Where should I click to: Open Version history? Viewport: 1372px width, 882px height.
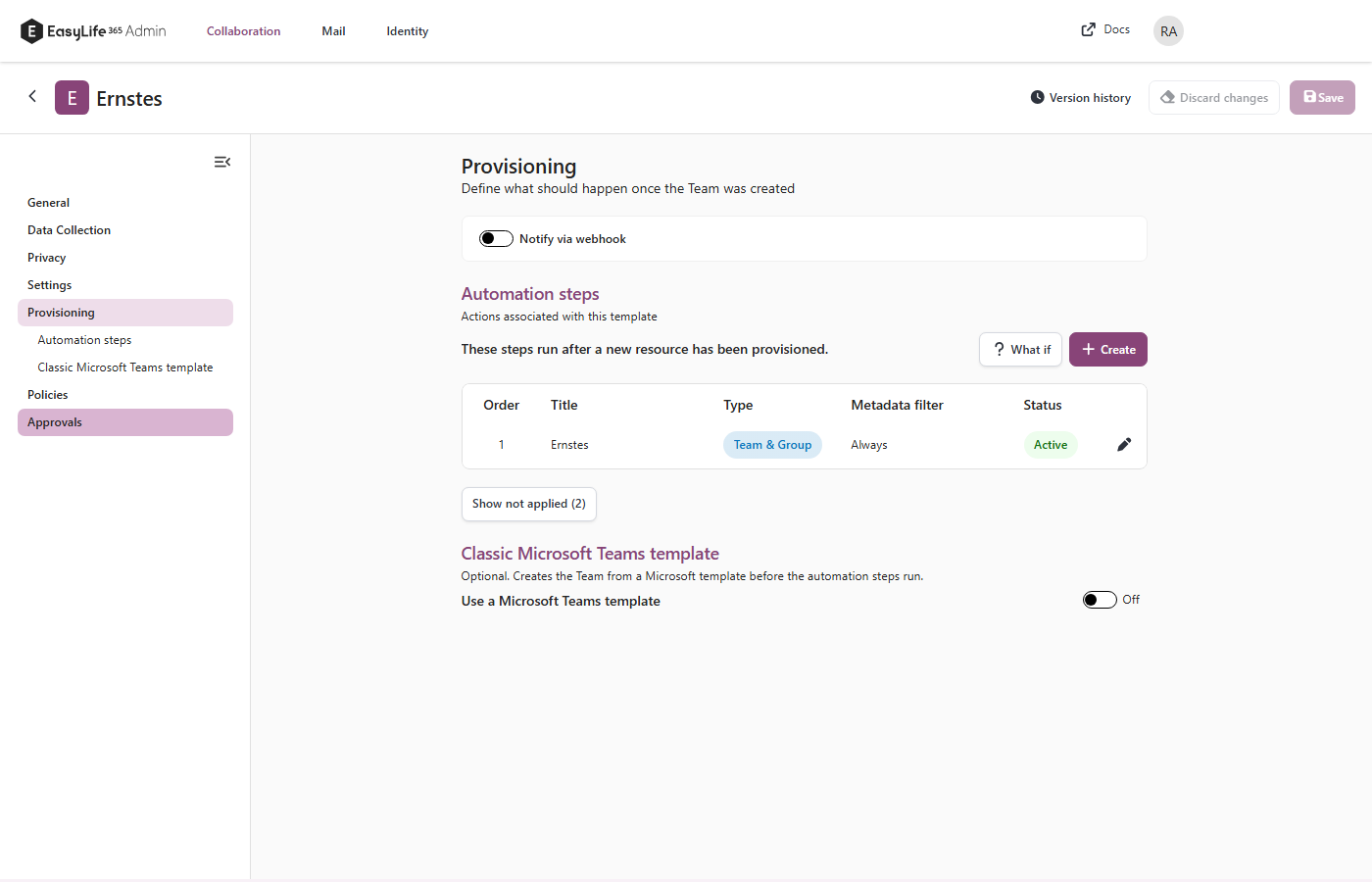1080,98
